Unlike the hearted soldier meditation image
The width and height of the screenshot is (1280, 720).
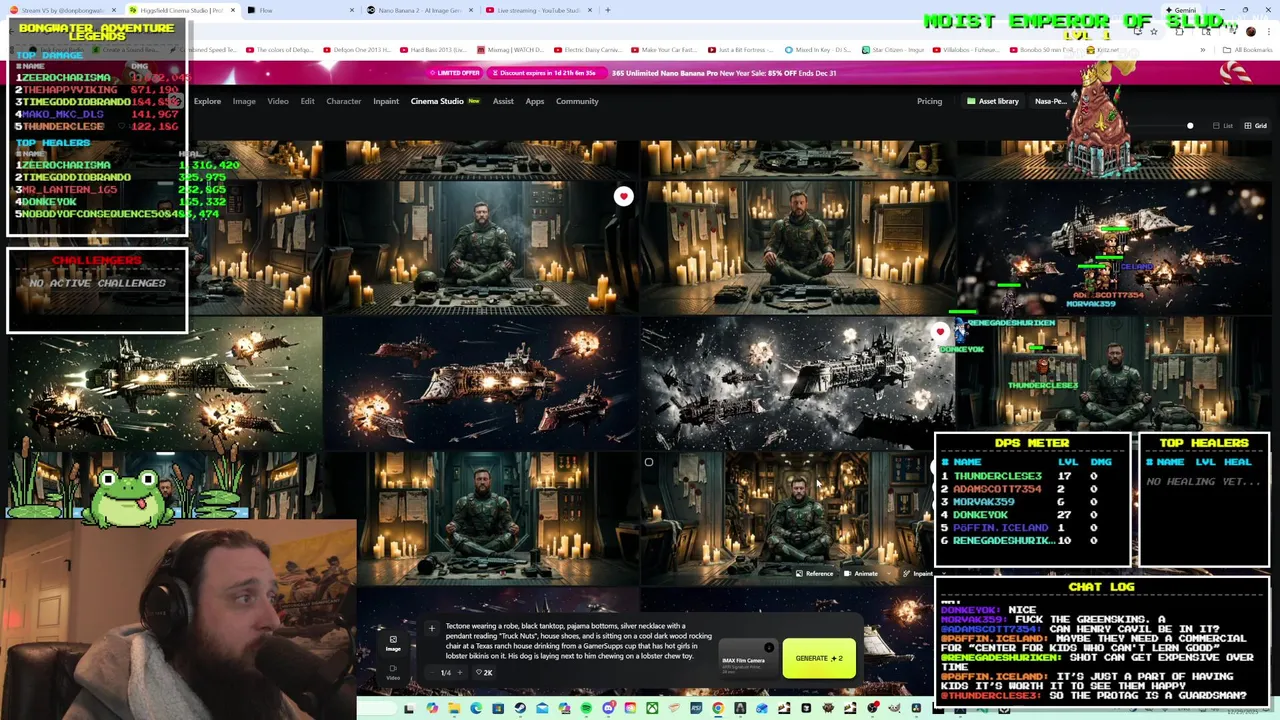[x=623, y=196]
